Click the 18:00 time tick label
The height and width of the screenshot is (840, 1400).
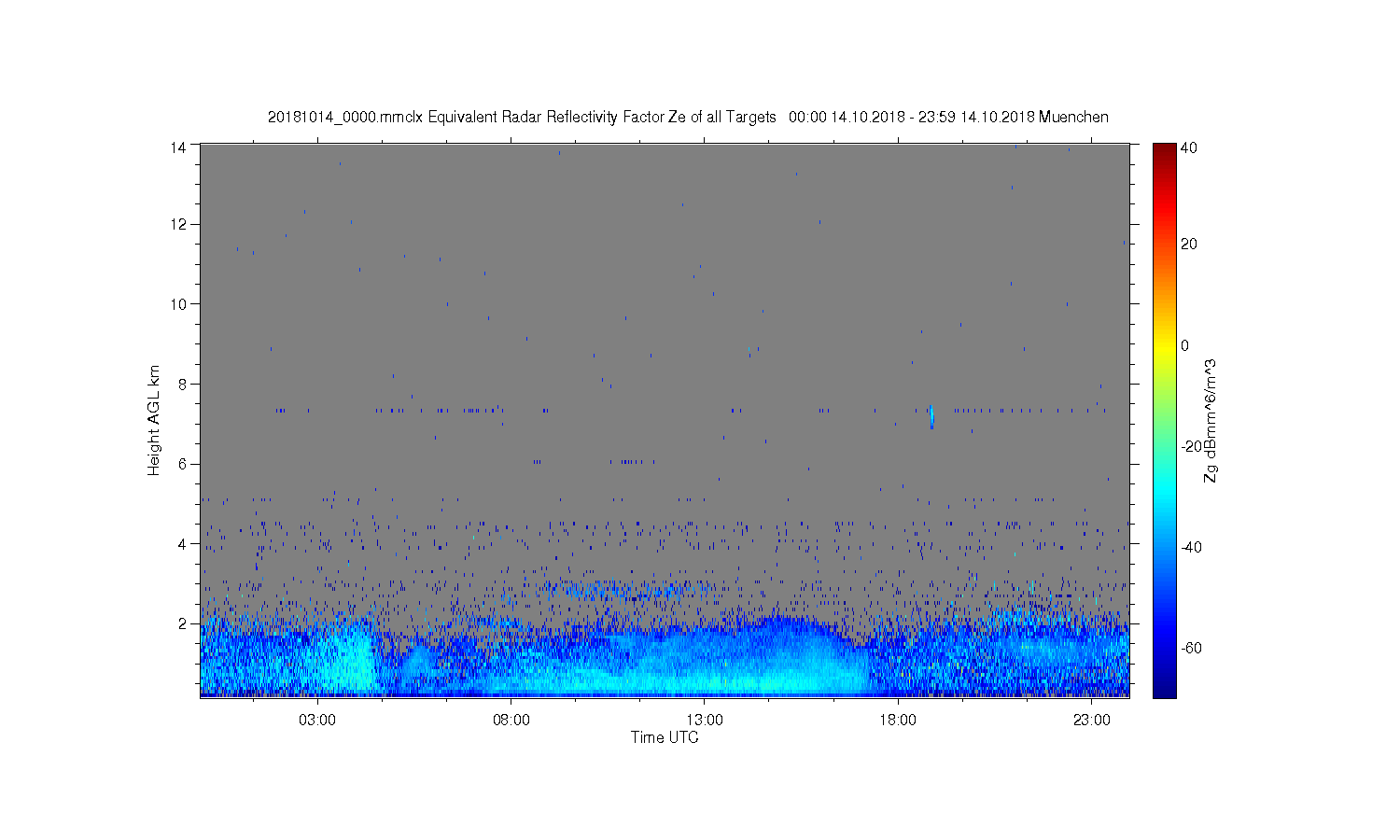pyautogui.click(x=898, y=721)
